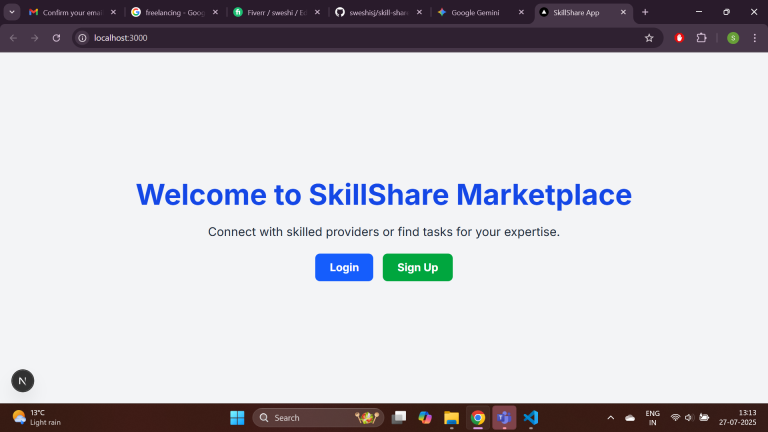The image size is (768, 432).
Task: Click the Next.js dev tools badge
Action: [22, 380]
